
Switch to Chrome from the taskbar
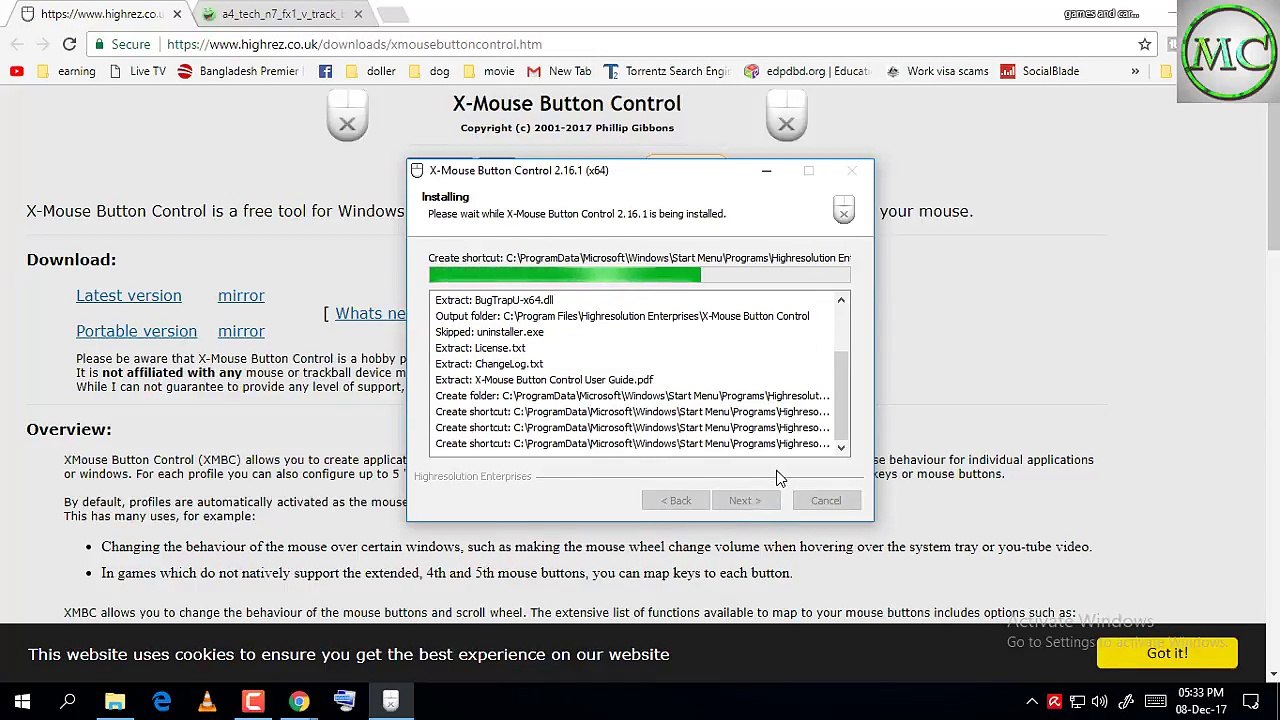pyautogui.click(x=299, y=702)
